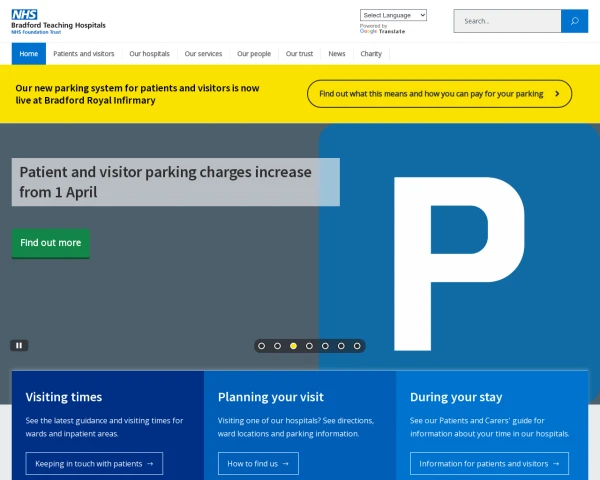The height and width of the screenshot is (480, 600).
Task: Open the Select Language dropdown
Action: pyautogui.click(x=393, y=15)
